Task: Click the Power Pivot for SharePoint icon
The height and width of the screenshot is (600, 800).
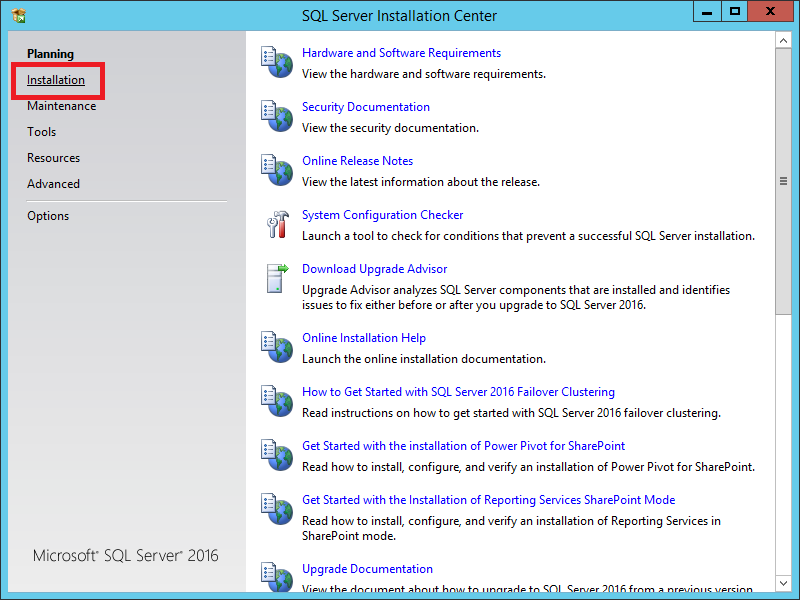Action: [x=275, y=454]
